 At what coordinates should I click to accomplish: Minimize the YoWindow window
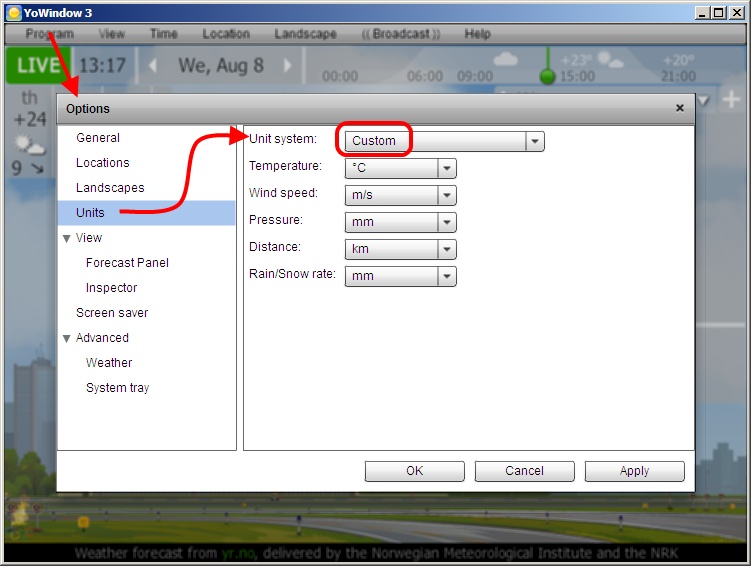(x=702, y=13)
